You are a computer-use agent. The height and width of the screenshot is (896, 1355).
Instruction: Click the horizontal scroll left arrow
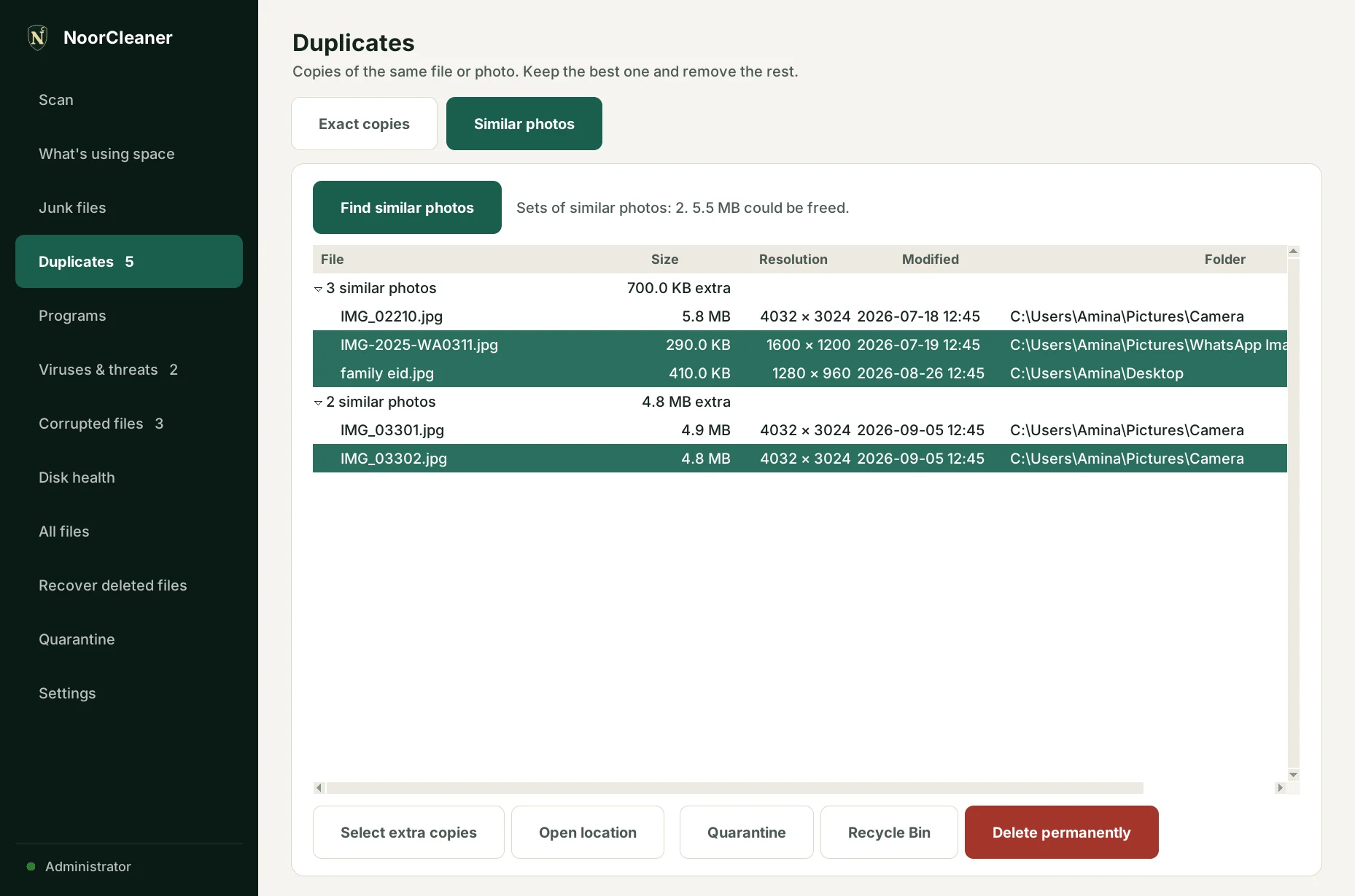[x=319, y=788]
